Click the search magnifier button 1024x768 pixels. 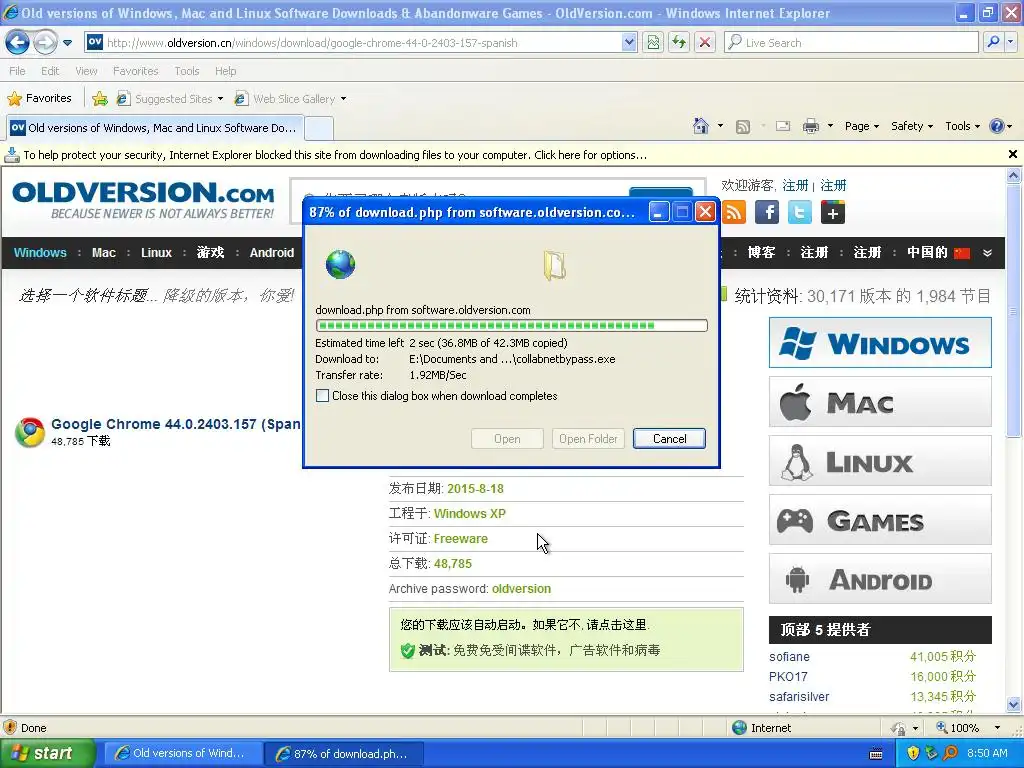click(993, 42)
